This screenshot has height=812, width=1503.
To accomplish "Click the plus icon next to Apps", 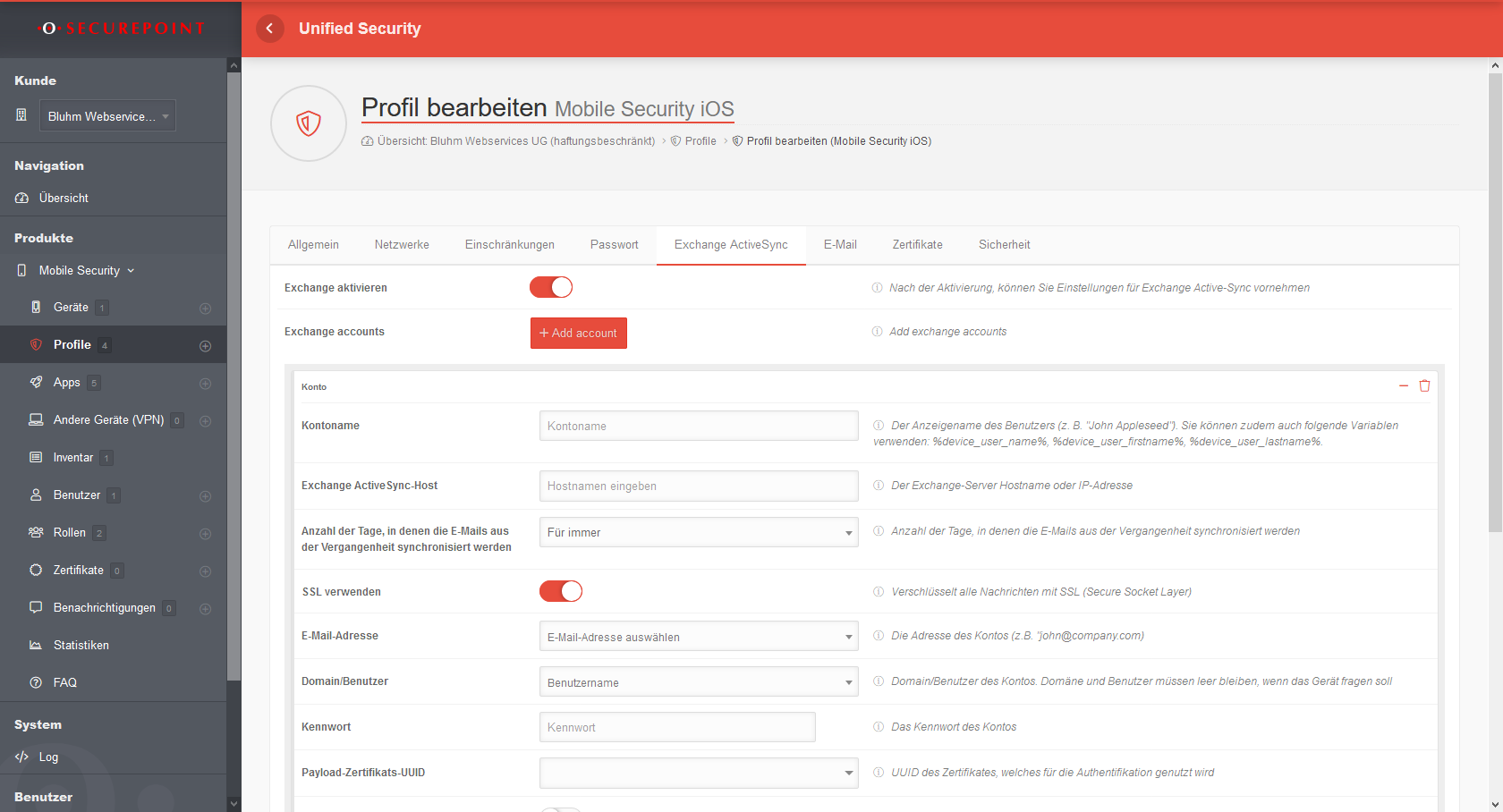I will point(205,384).
